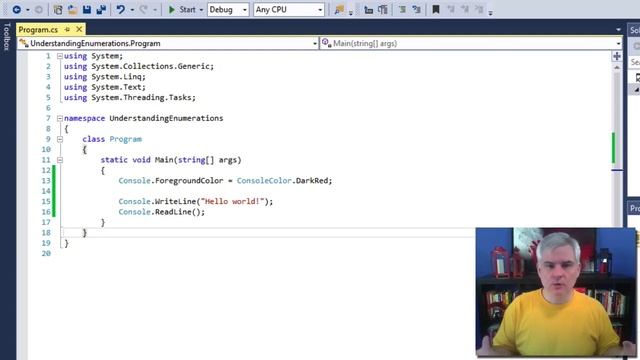This screenshot has height=360, width=640.
Task: Click the Navigate Backward arrow icon
Action: coord(17,9)
